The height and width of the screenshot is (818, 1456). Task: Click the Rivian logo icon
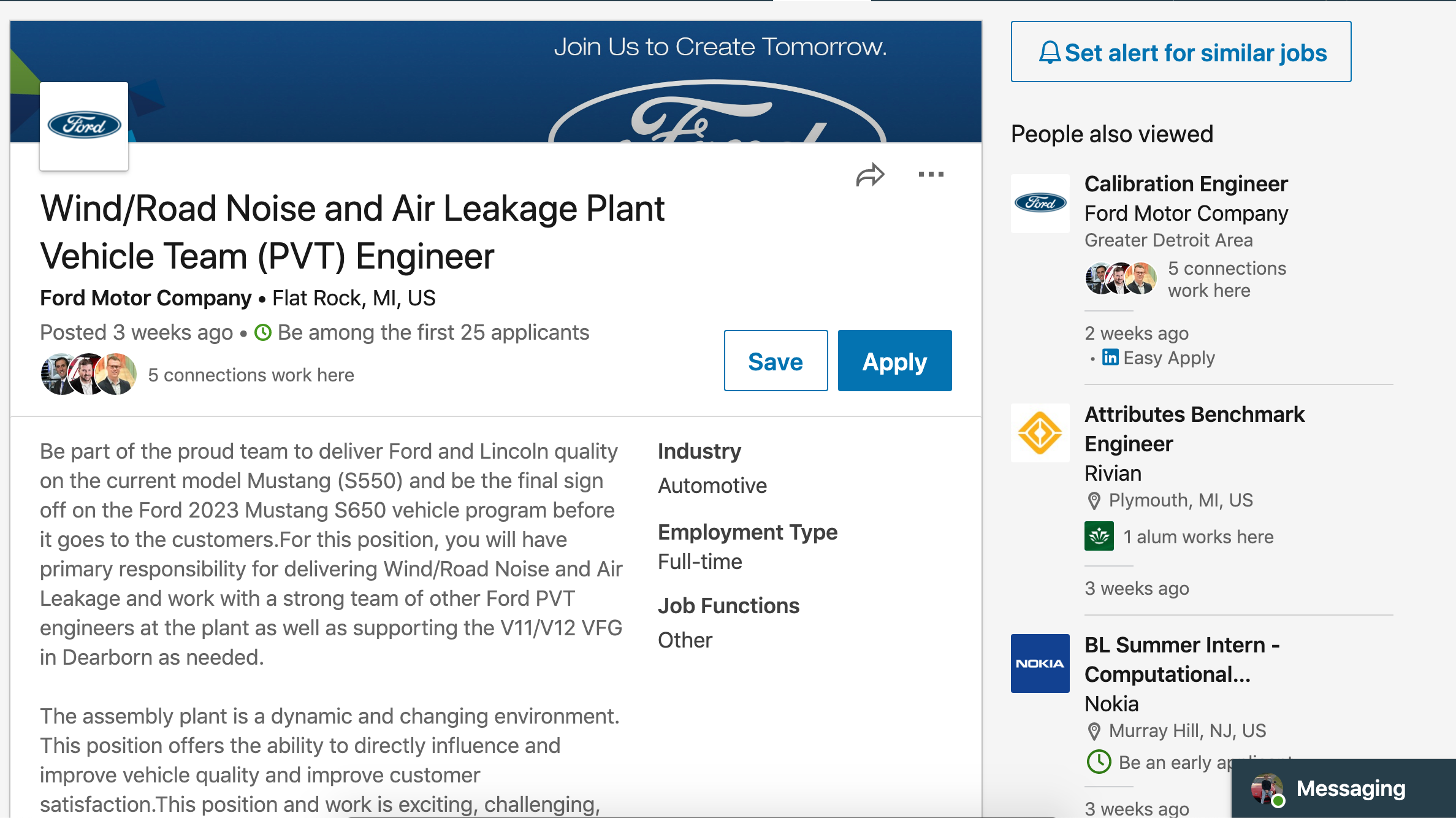click(x=1040, y=433)
